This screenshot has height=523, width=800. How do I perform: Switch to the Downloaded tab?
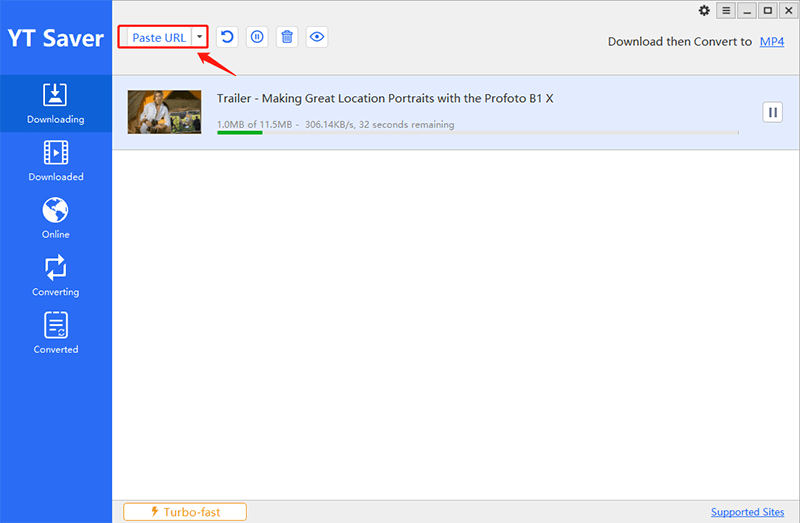pyautogui.click(x=56, y=161)
